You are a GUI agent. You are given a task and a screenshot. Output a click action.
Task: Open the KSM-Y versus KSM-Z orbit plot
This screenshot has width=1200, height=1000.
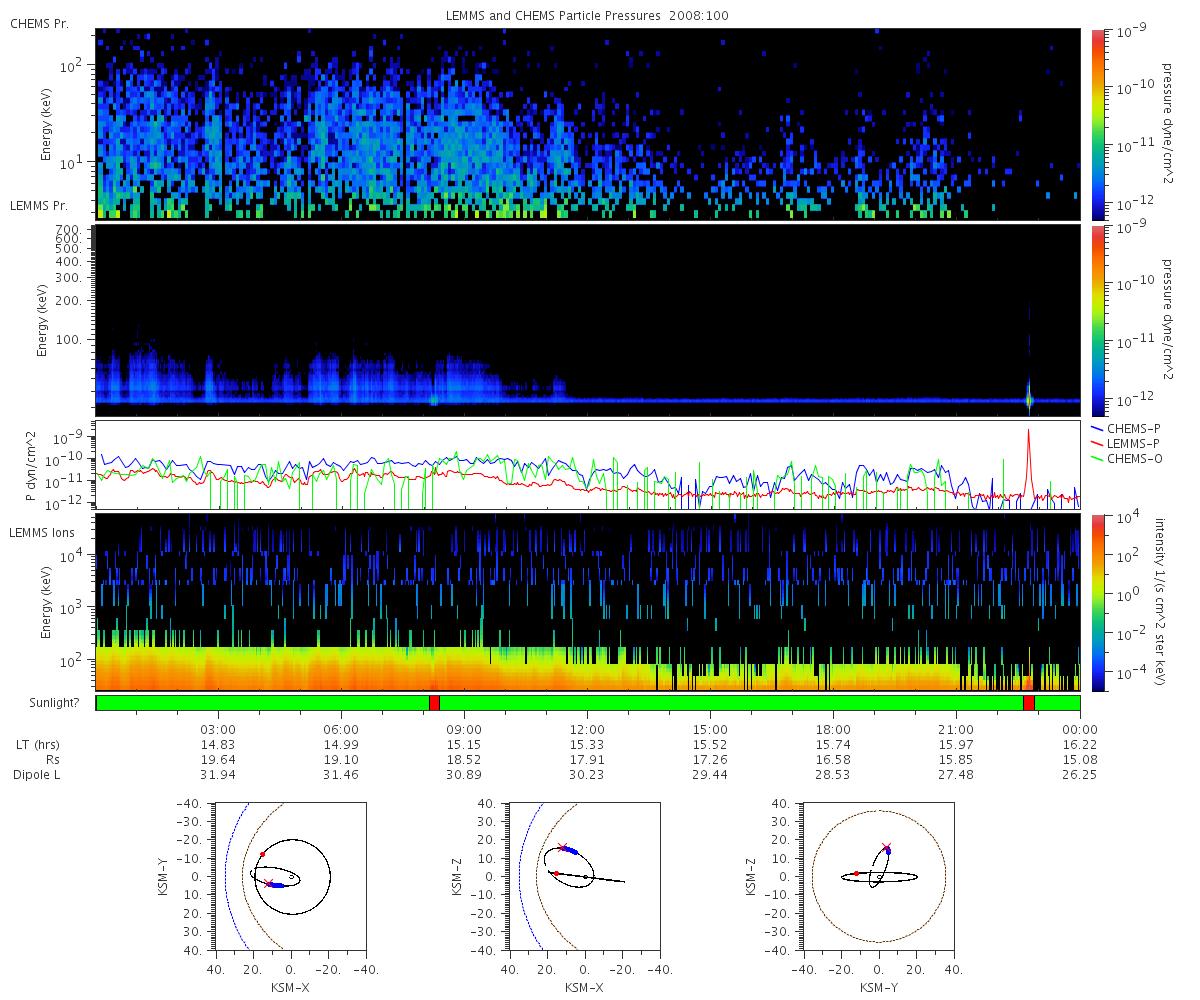878,875
